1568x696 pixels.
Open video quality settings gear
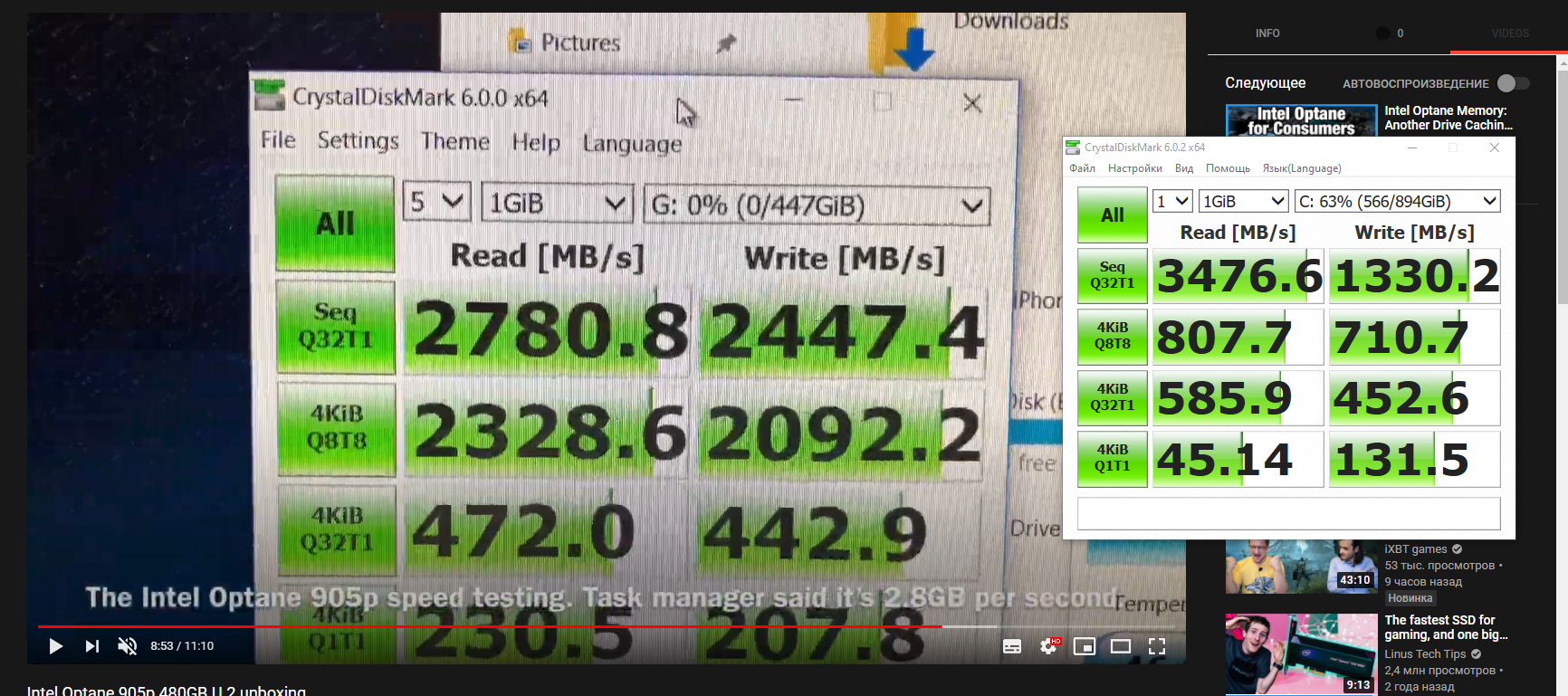[1049, 646]
